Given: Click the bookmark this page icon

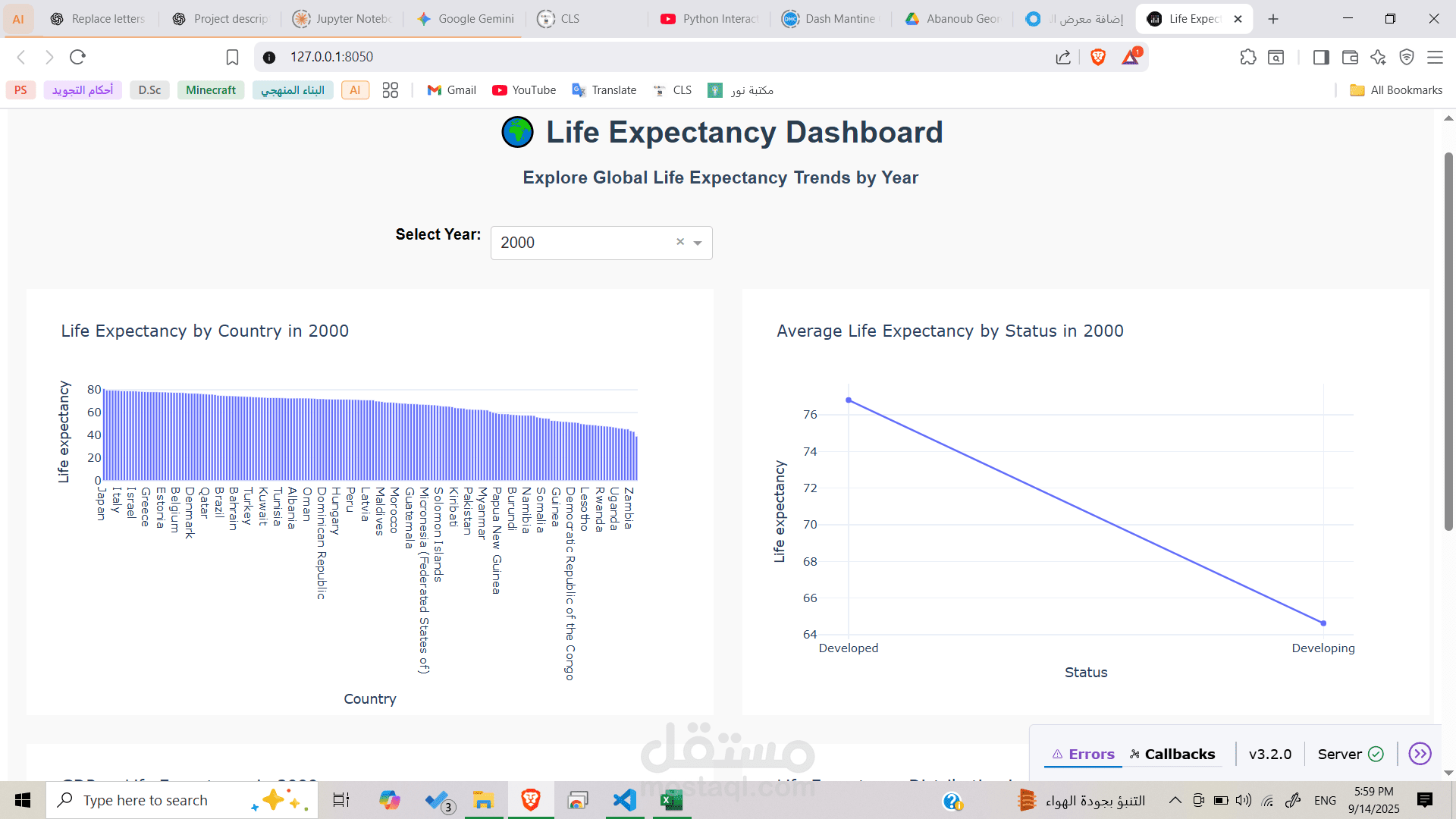Looking at the screenshot, I should (232, 57).
